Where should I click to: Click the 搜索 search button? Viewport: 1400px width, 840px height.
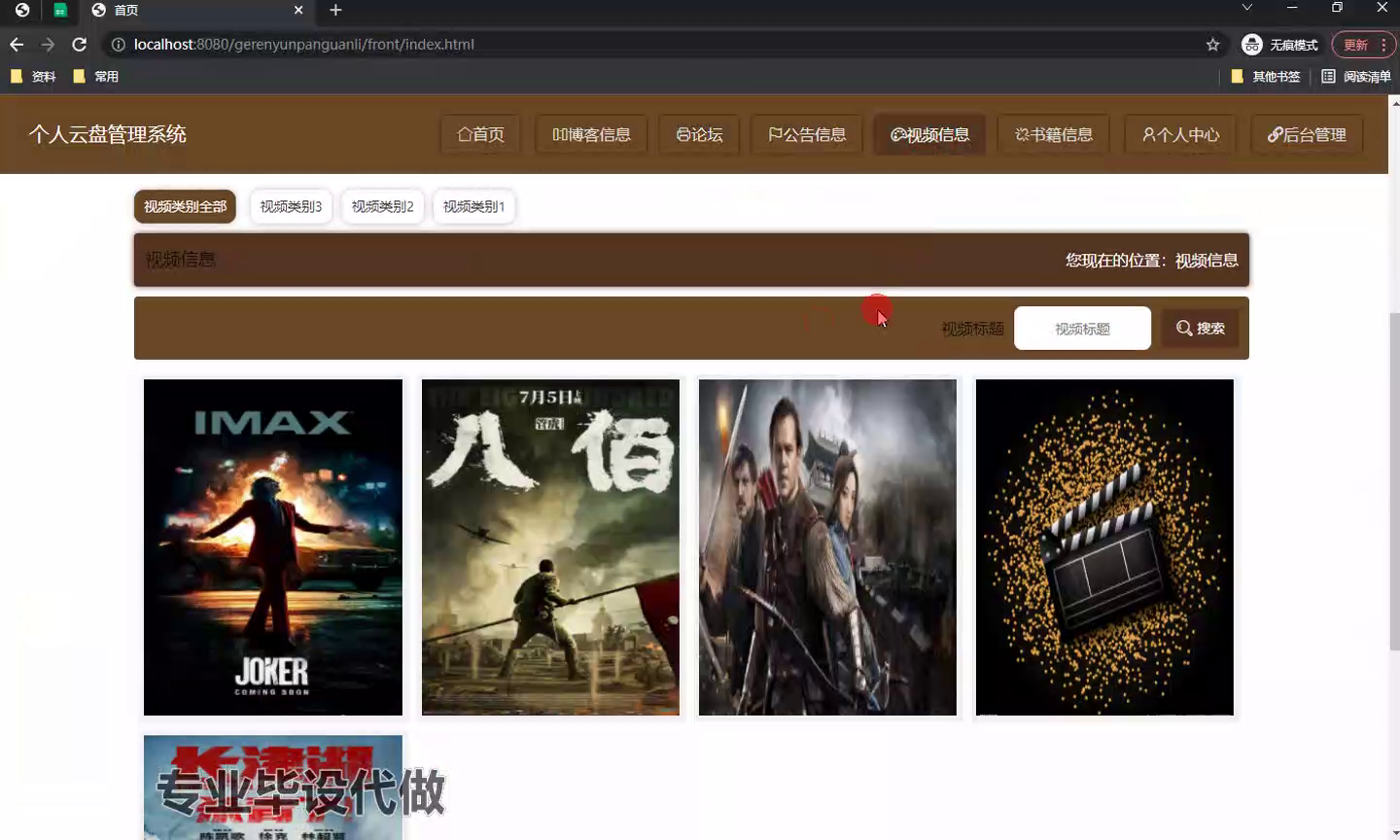point(1200,329)
